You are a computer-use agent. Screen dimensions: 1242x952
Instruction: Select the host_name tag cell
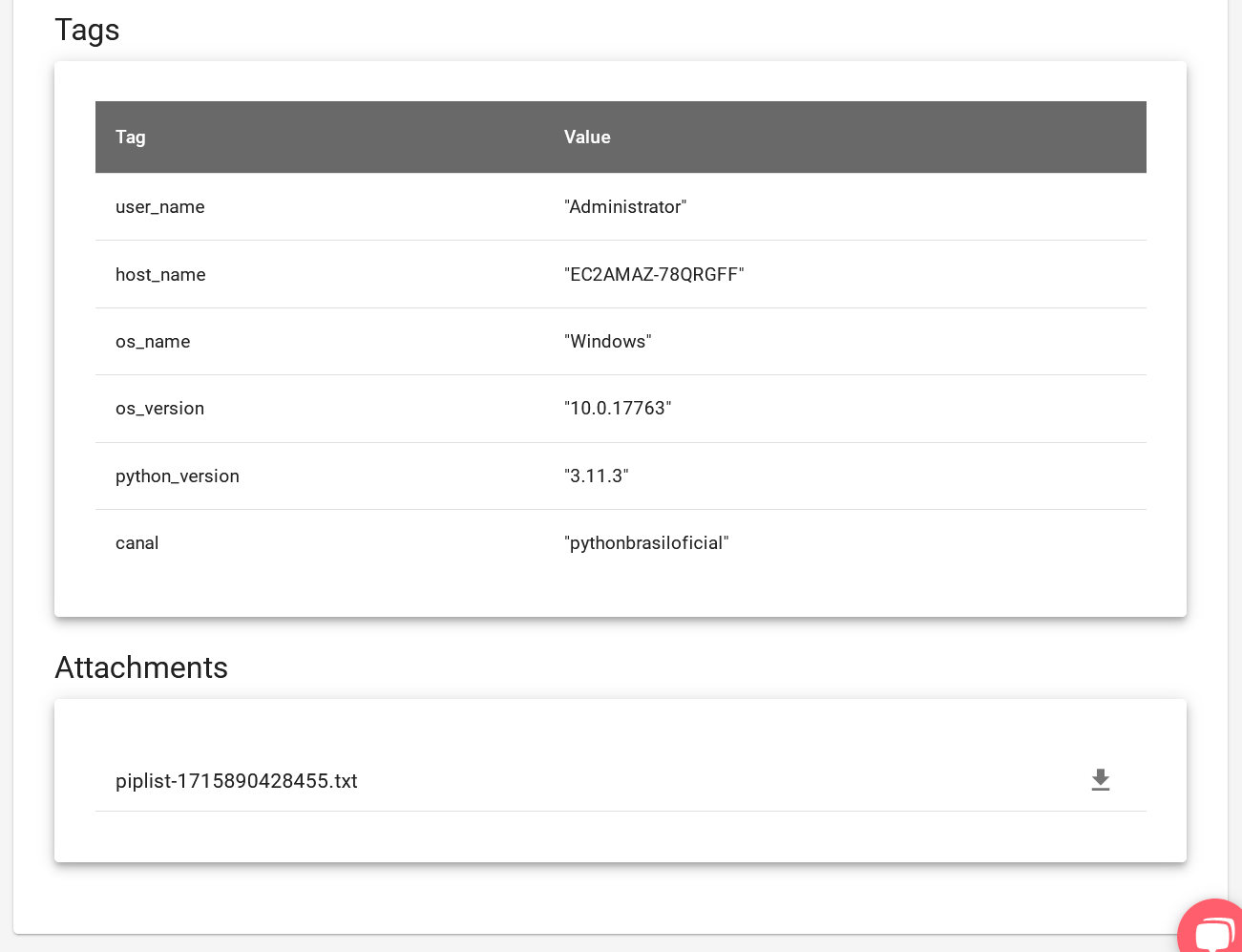(160, 275)
